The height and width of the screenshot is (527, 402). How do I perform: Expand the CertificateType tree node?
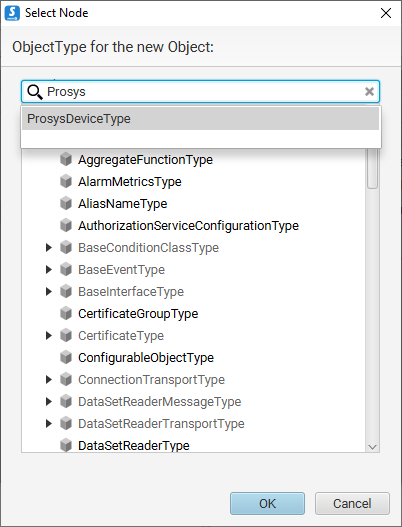coord(49,335)
